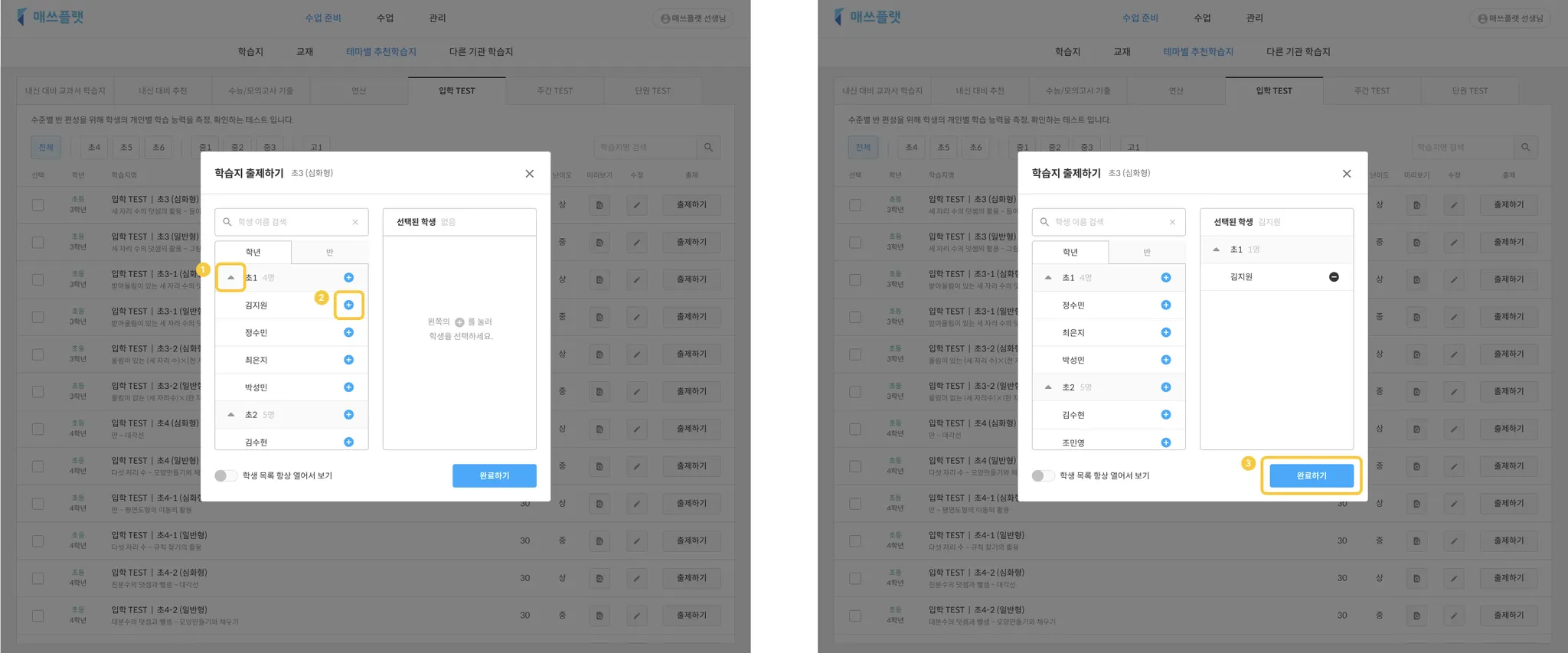Screen dimensions: 1568x653
Task: Add all 초2 students in right dialog
Action: point(1165,387)
